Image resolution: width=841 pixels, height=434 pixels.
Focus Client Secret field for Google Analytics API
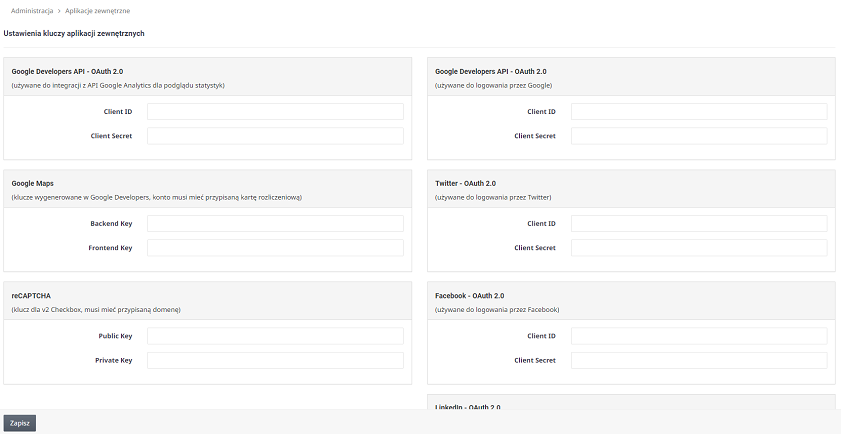[275, 136]
